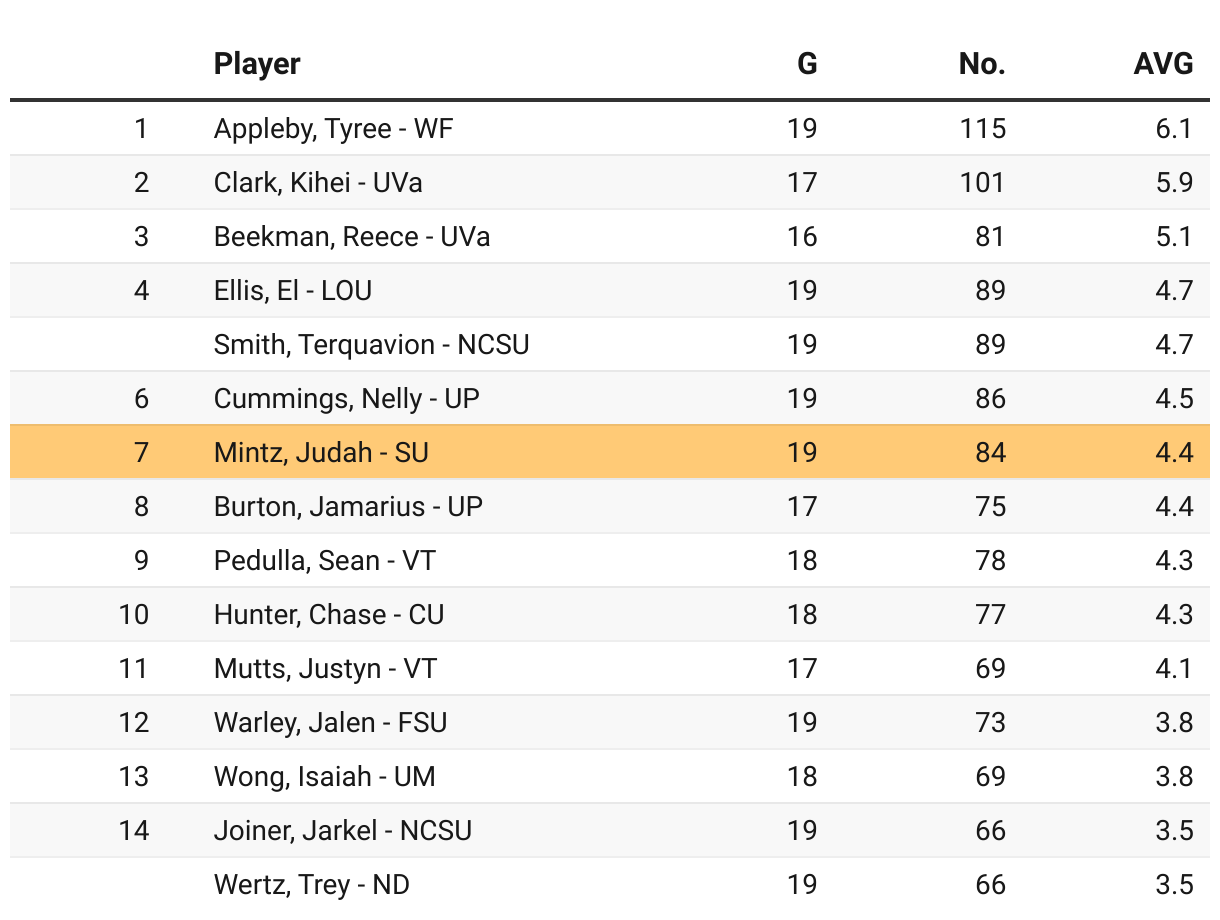
Task: Click Smith, Terquavion - NCSU name
Action: point(371,344)
